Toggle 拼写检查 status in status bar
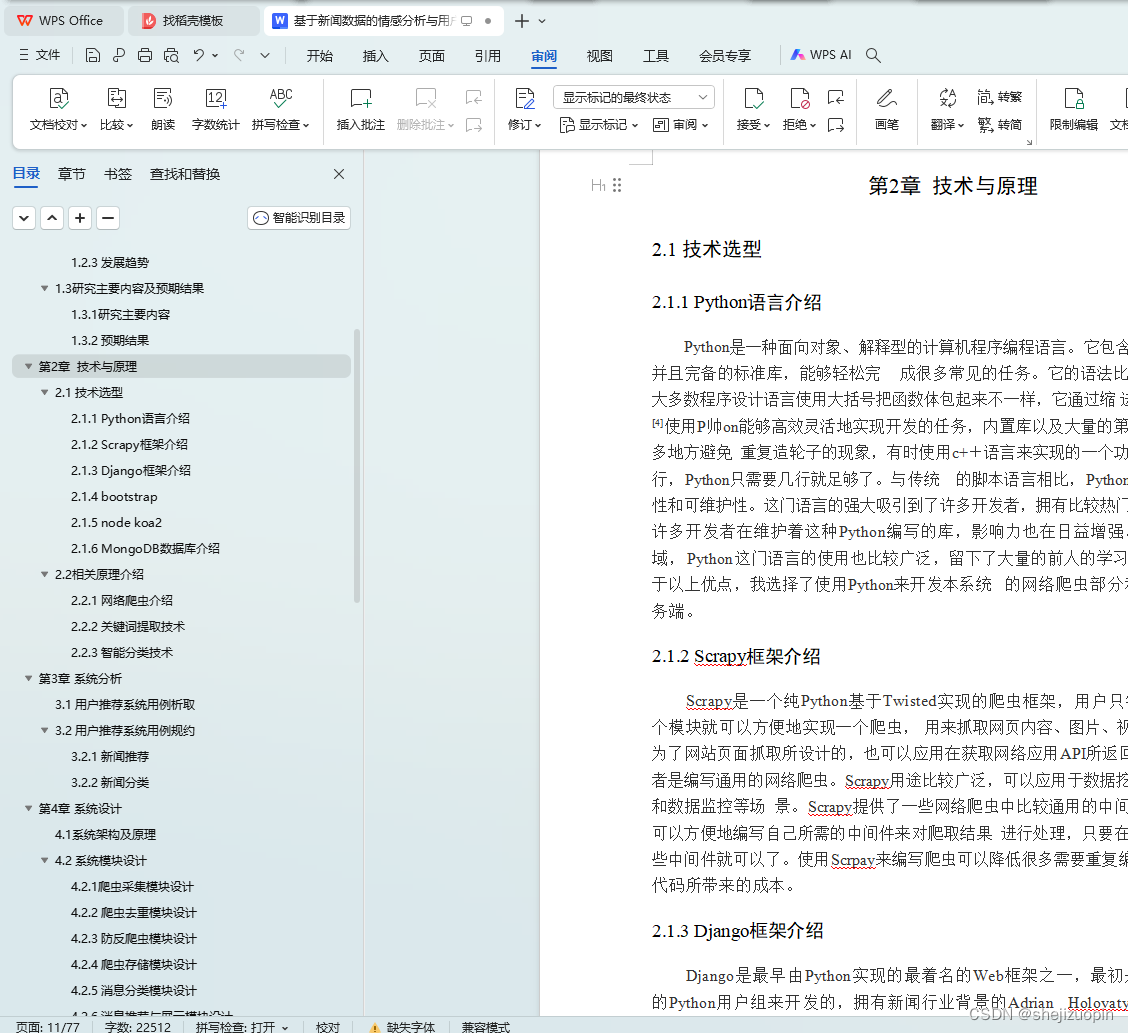Viewport: 1128px width, 1033px height. (x=242, y=1027)
